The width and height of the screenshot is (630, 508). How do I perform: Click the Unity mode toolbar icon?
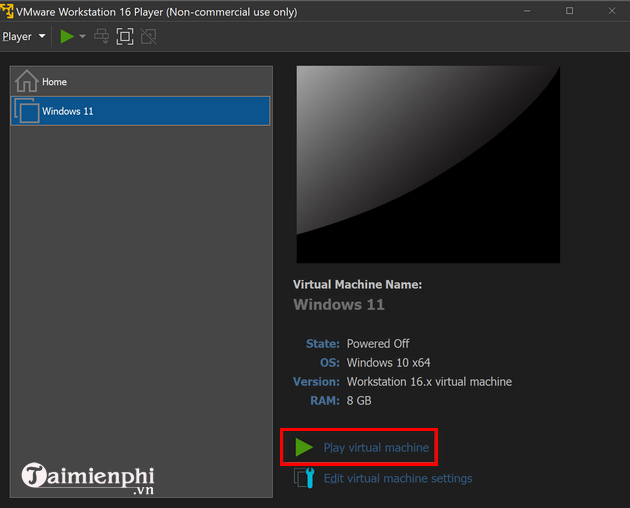148,37
